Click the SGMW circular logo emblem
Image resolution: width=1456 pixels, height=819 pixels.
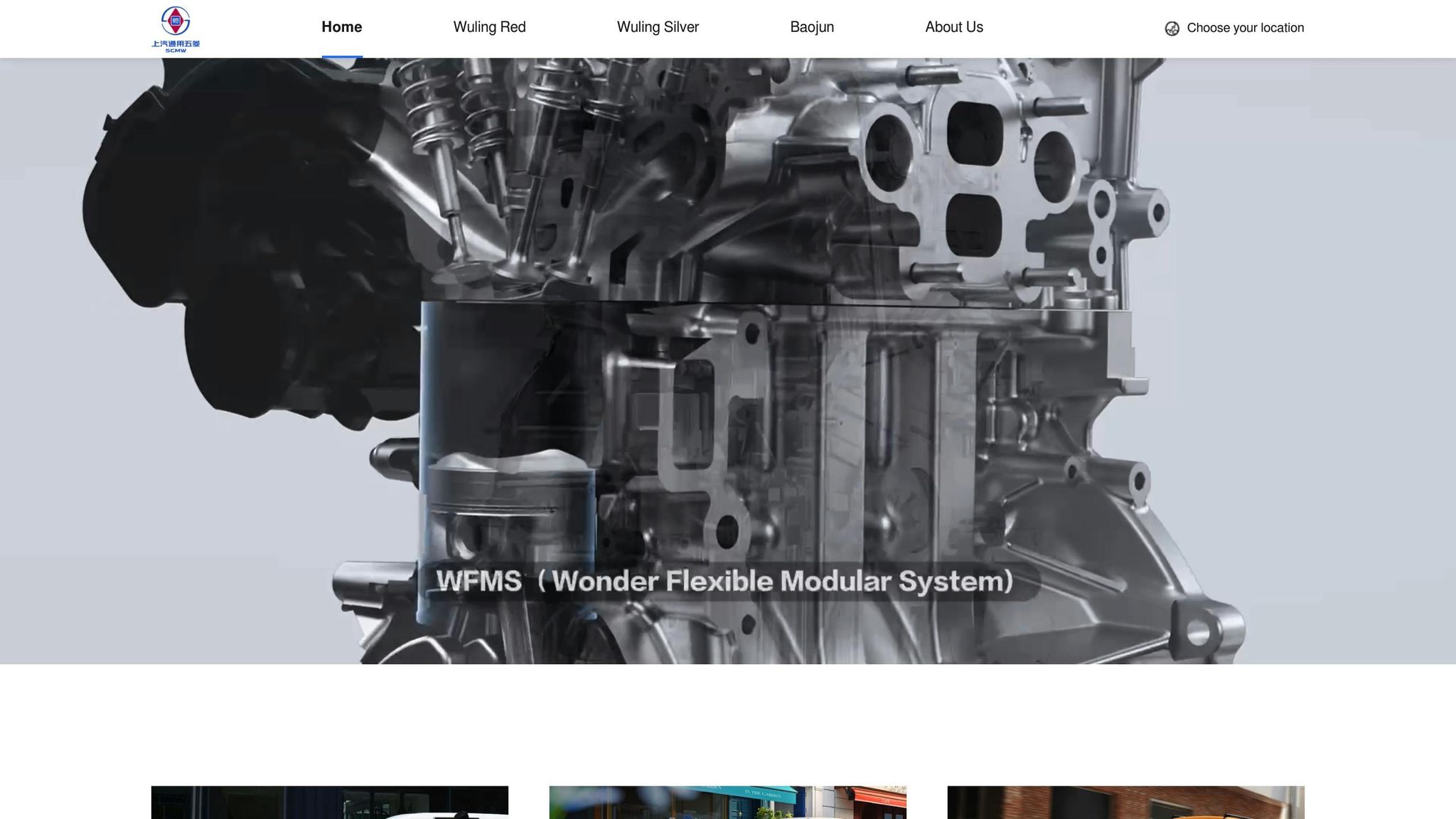pos(176,21)
